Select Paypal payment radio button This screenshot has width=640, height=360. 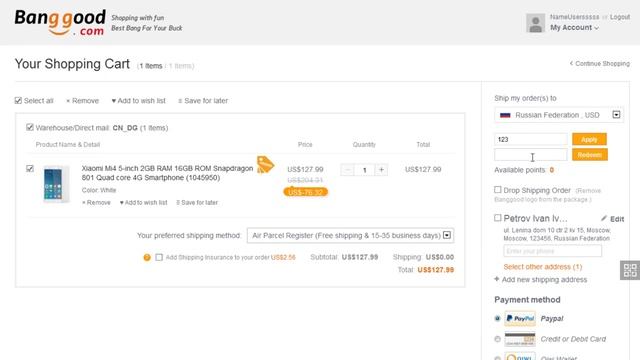[497, 318]
